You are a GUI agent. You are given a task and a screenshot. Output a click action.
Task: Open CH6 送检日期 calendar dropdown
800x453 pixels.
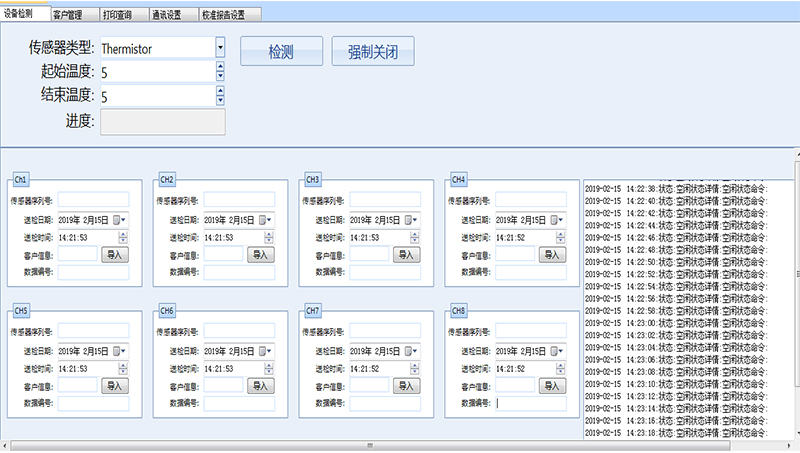point(266,351)
